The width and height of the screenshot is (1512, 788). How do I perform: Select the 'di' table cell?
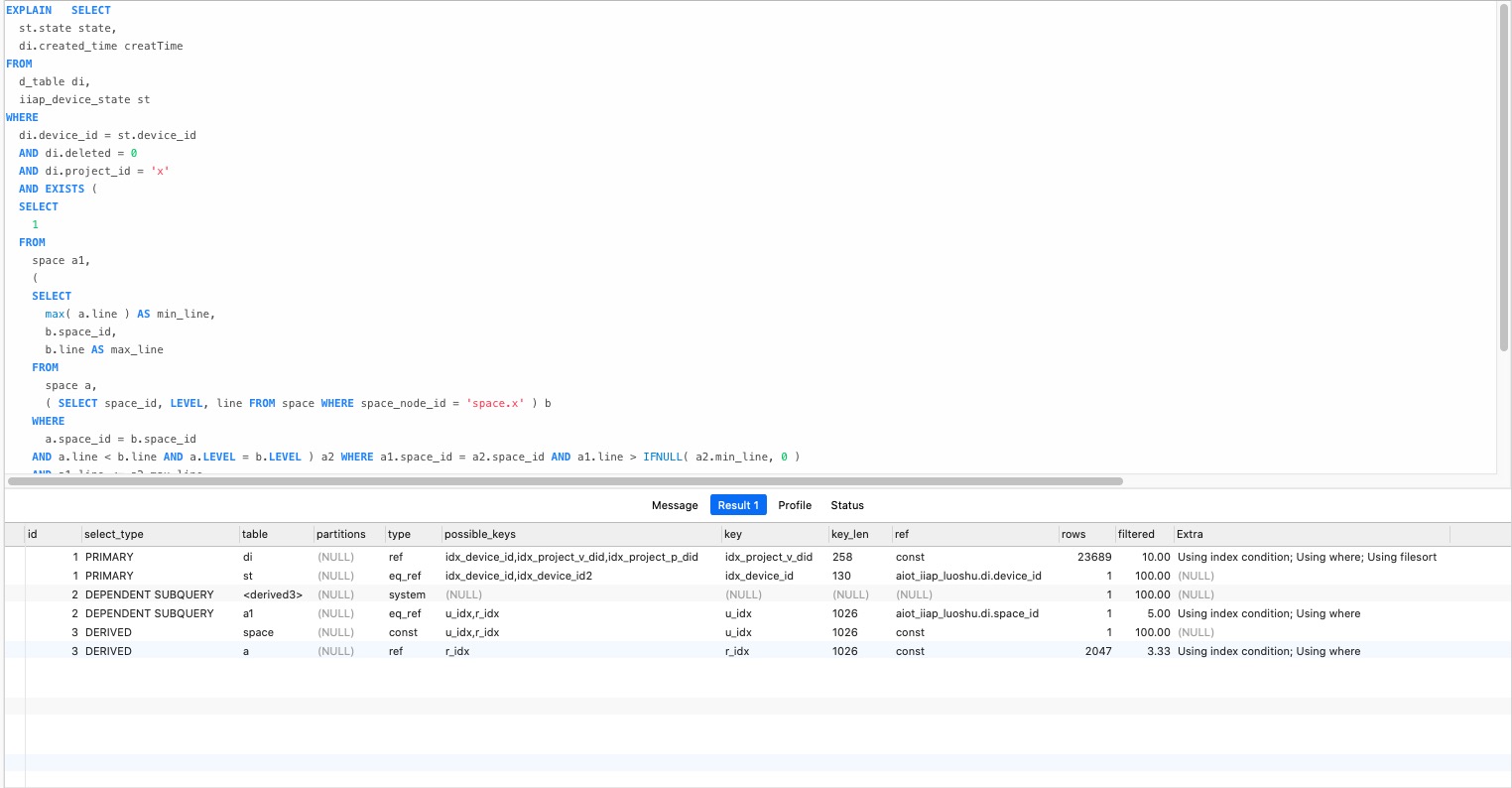[248, 557]
